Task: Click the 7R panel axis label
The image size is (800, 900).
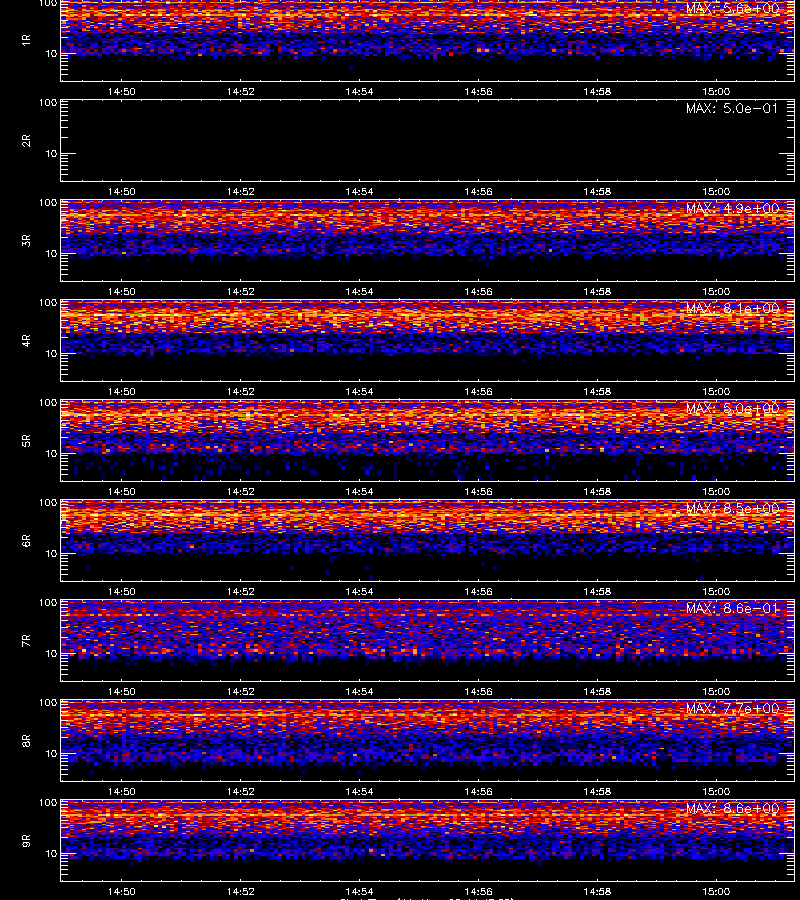Action: (x=26, y=641)
